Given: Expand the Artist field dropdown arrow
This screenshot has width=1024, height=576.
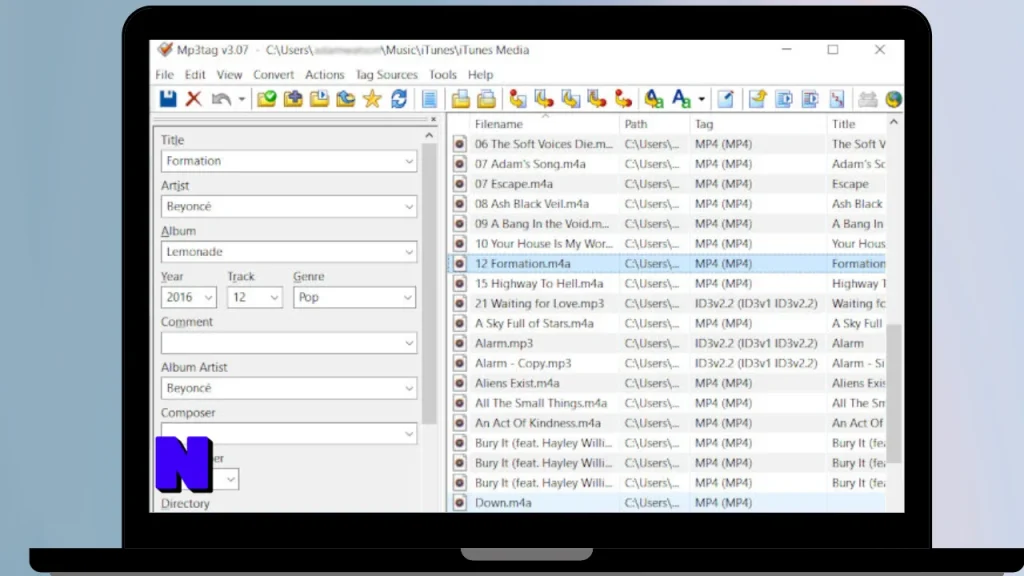Looking at the screenshot, I should pyautogui.click(x=409, y=207).
